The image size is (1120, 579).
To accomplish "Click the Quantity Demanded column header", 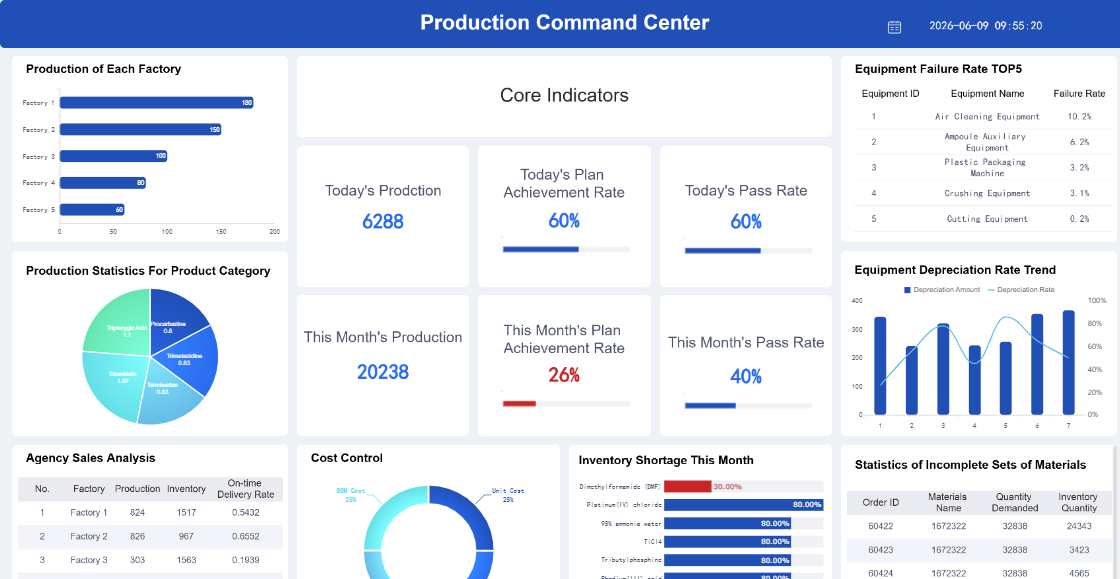I will [1014, 503].
